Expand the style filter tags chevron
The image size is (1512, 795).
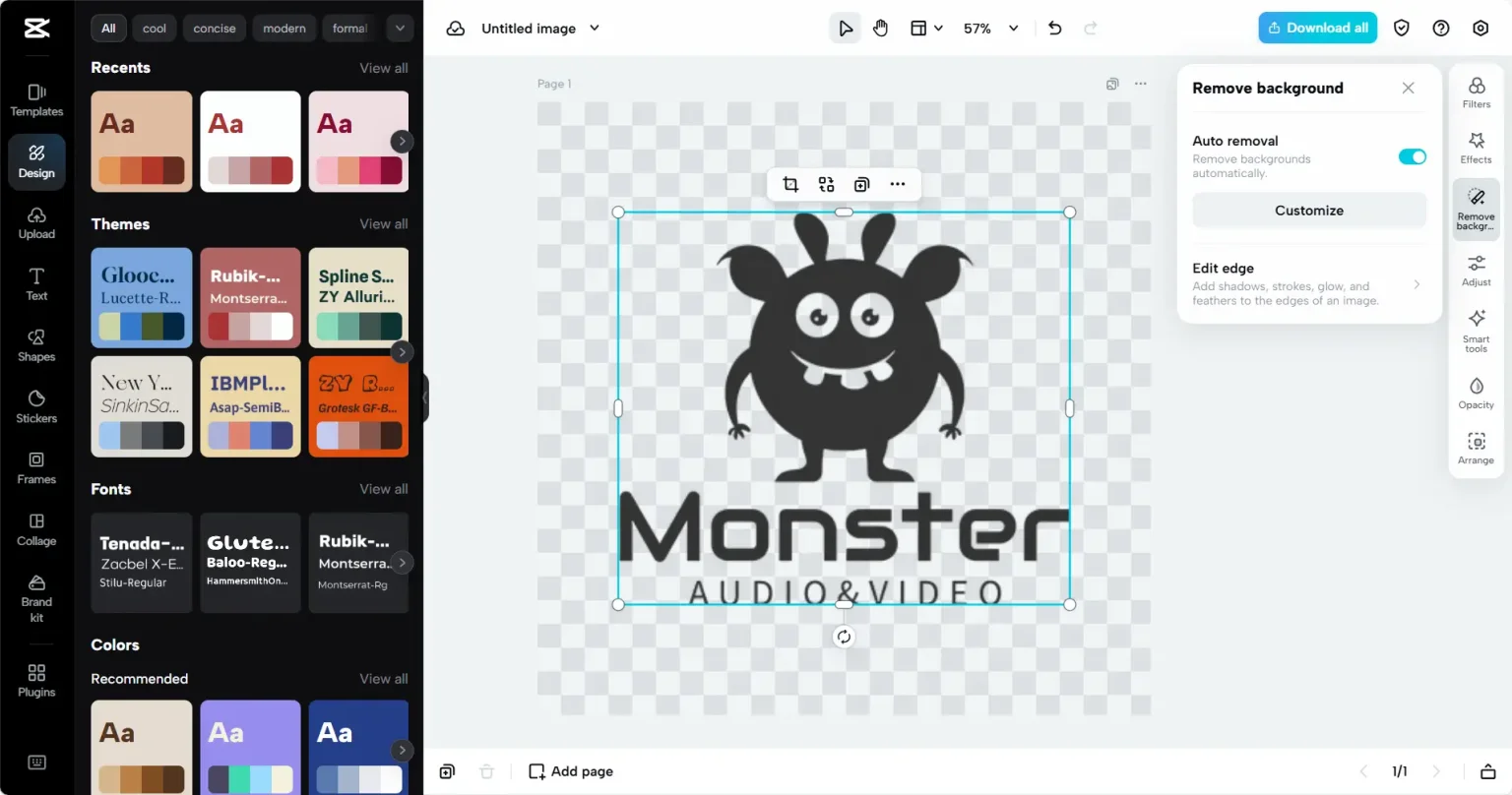400,29
